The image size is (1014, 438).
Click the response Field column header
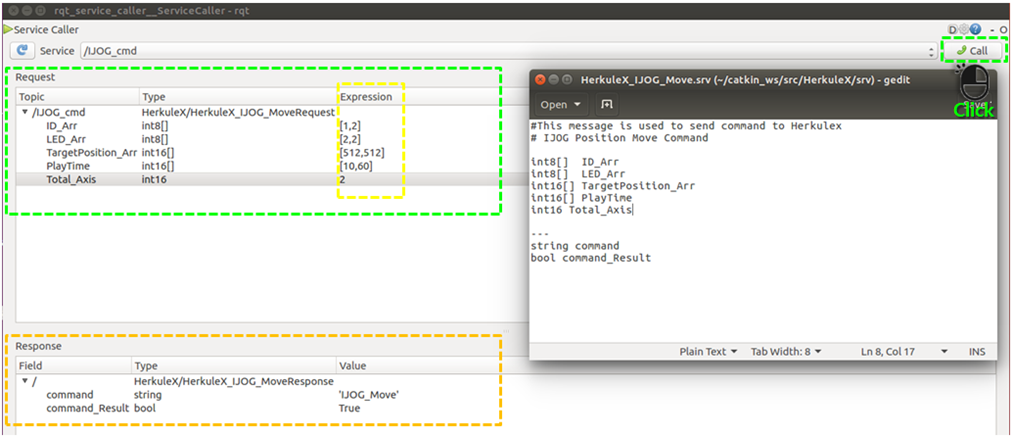tap(74, 366)
